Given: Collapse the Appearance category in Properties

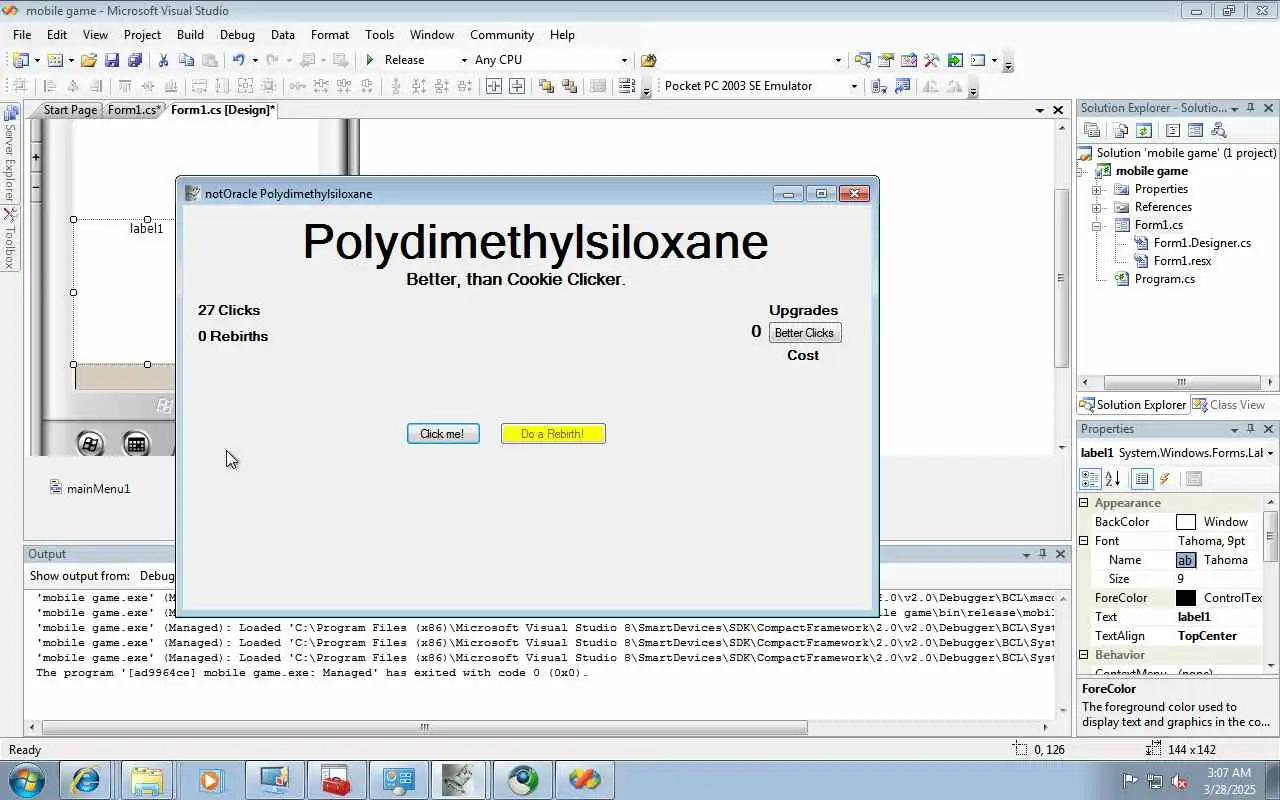Looking at the screenshot, I should (1084, 503).
